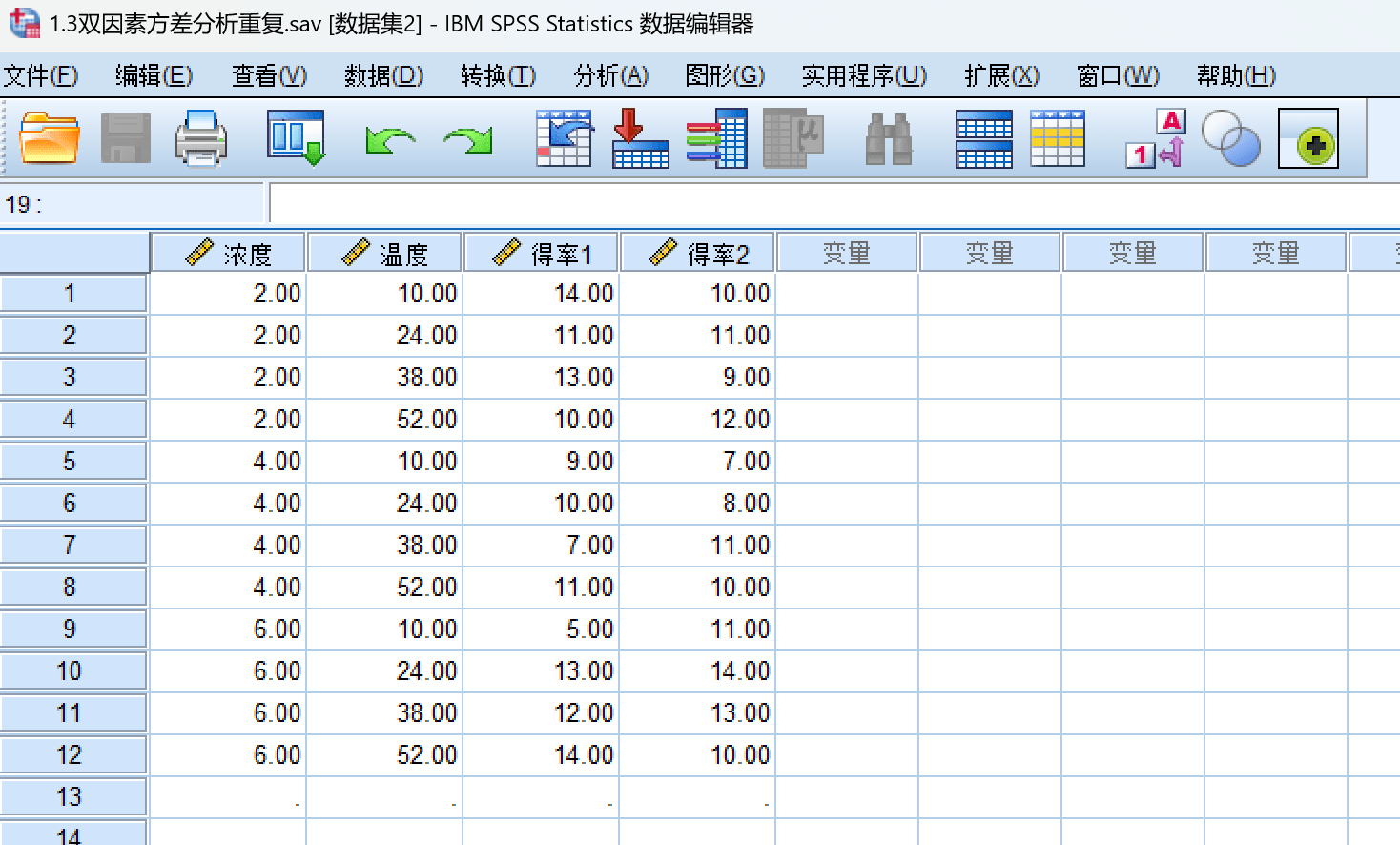Open the 数据(D) menu
The width and height of the screenshot is (1400, 845).
383,75
